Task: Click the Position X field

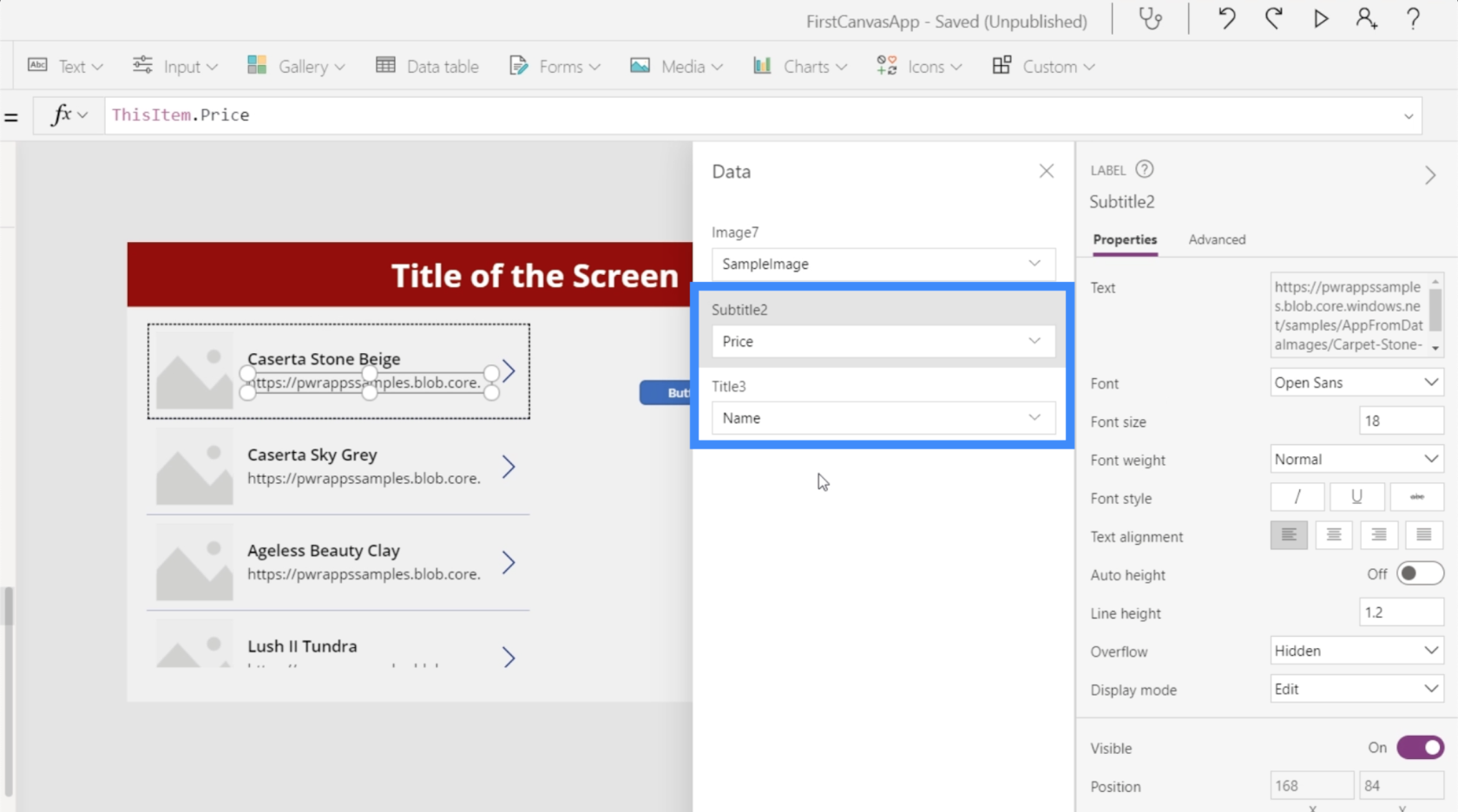Action: tap(1312, 786)
